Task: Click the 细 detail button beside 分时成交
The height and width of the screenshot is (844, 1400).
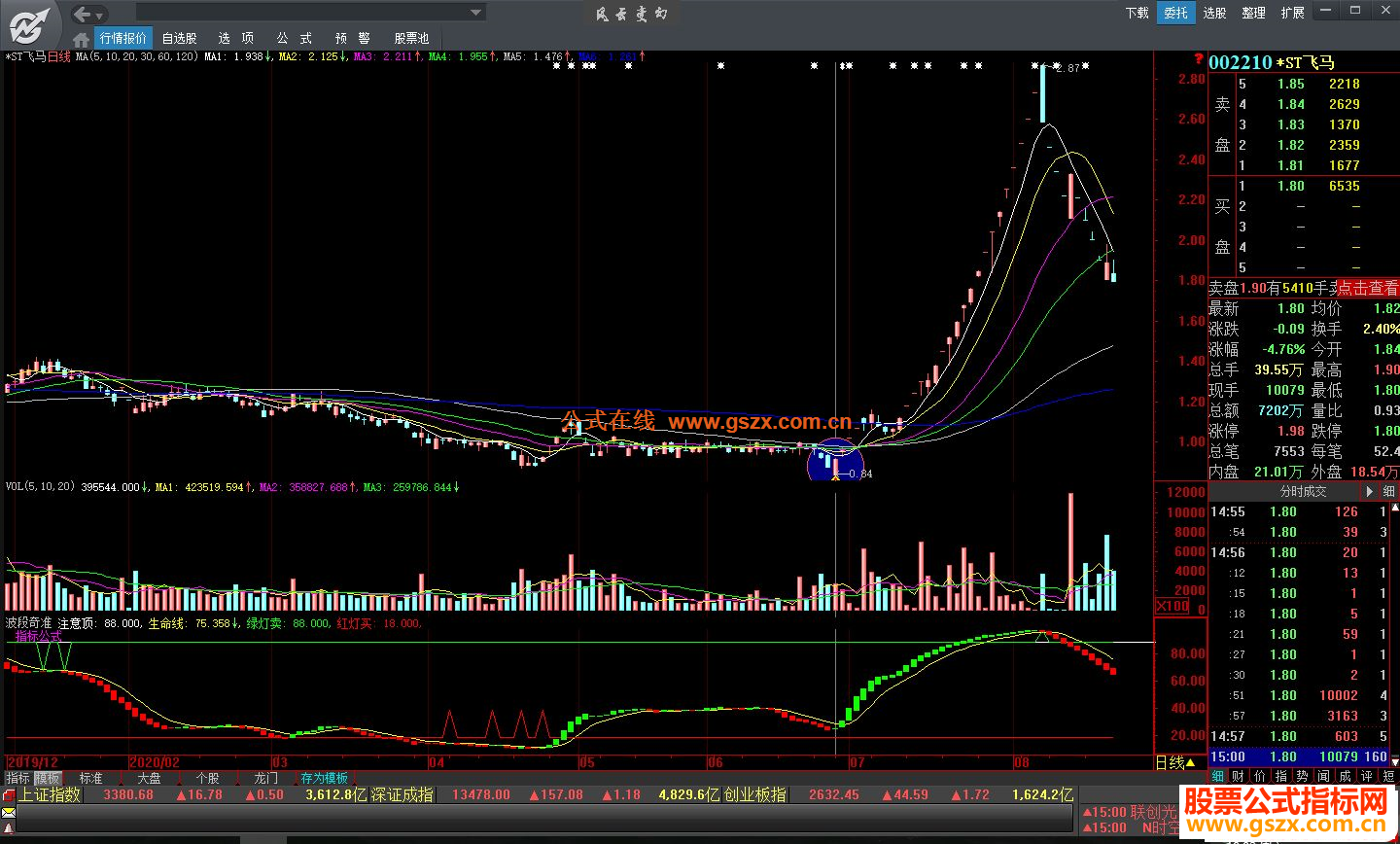Action: (x=1389, y=492)
